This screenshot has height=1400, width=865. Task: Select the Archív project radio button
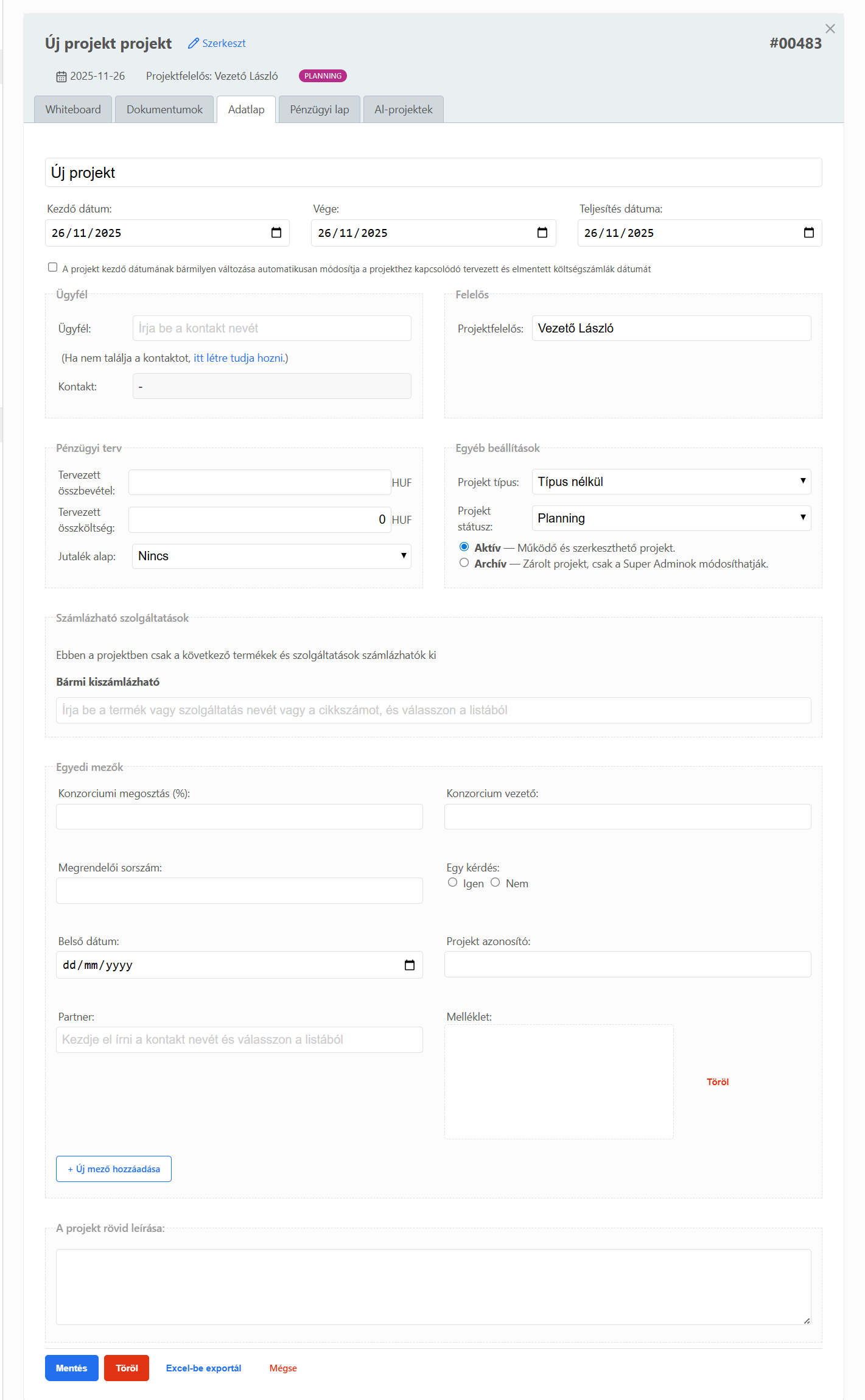pyautogui.click(x=464, y=563)
